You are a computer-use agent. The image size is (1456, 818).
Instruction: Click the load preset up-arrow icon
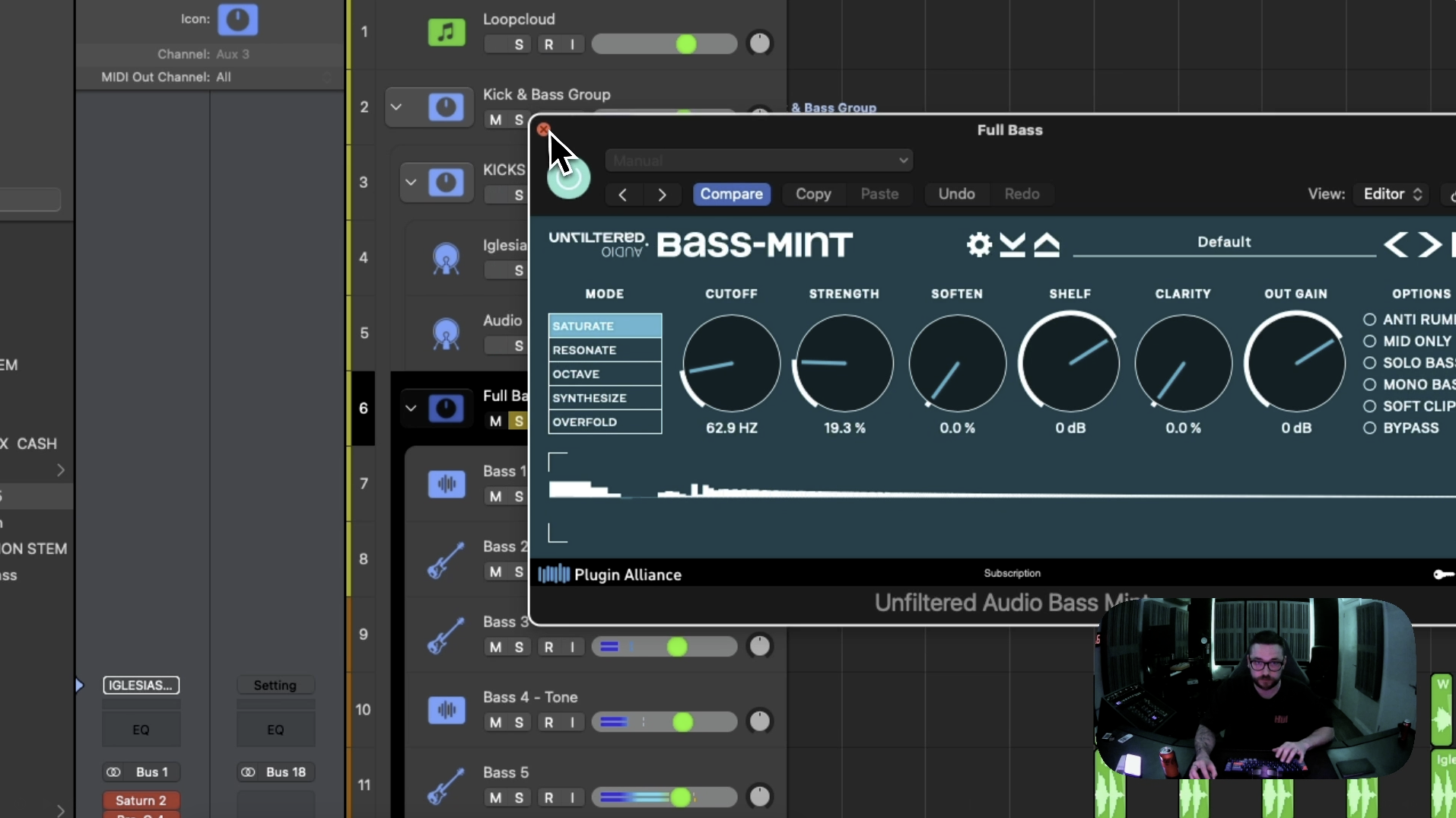[1047, 244]
